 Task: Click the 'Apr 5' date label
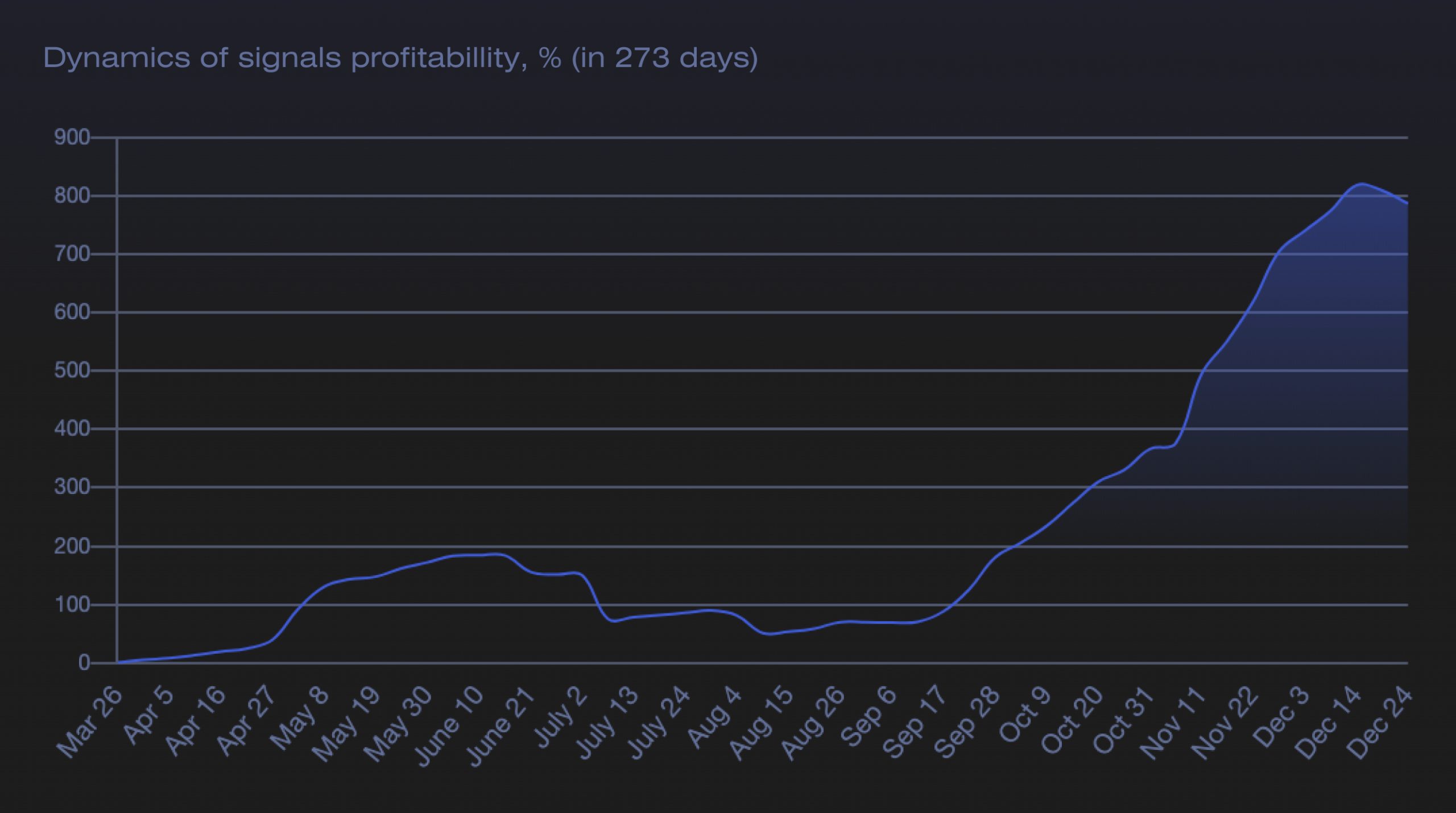(148, 716)
